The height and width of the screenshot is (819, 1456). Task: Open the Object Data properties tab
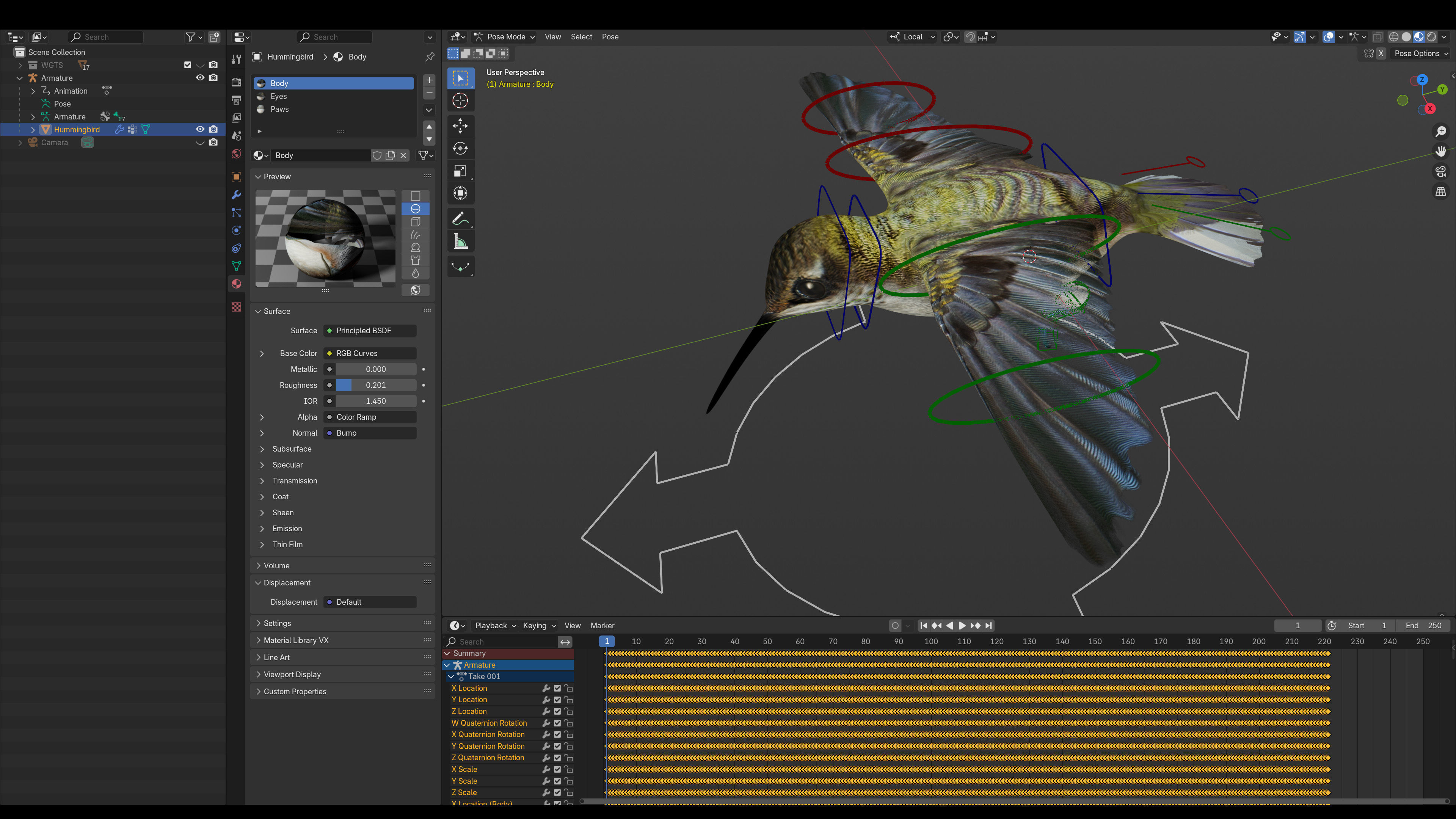236,266
